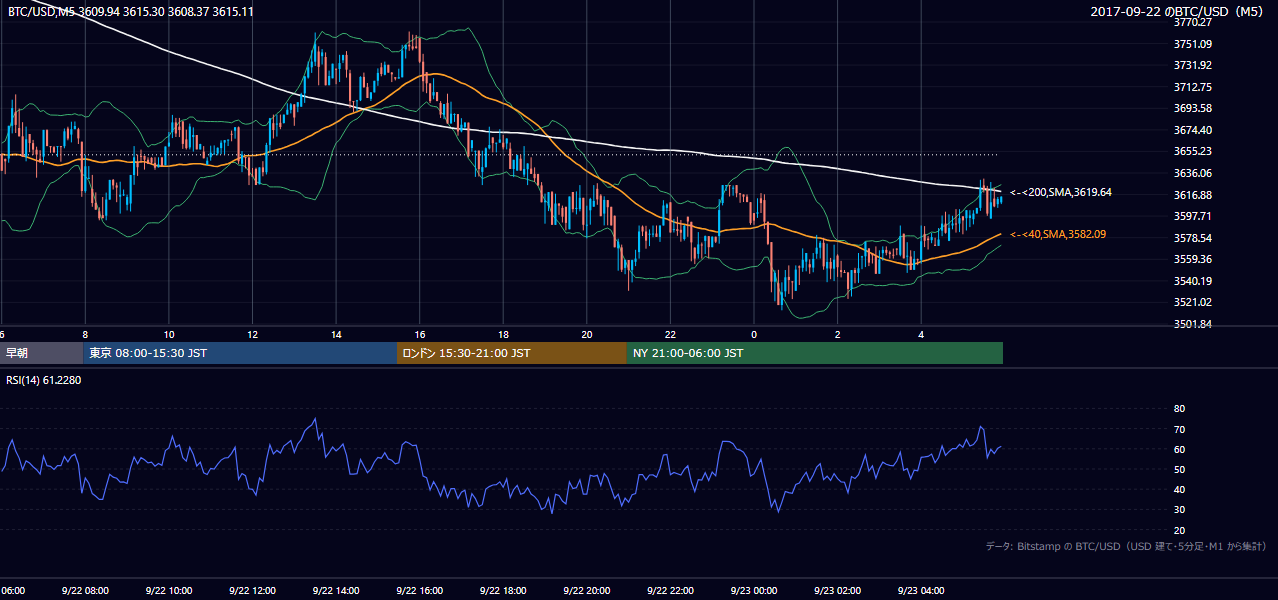This screenshot has width=1278, height=600.
Task: Click the Bitstamp data source note
Action: click(x=1126, y=546)
